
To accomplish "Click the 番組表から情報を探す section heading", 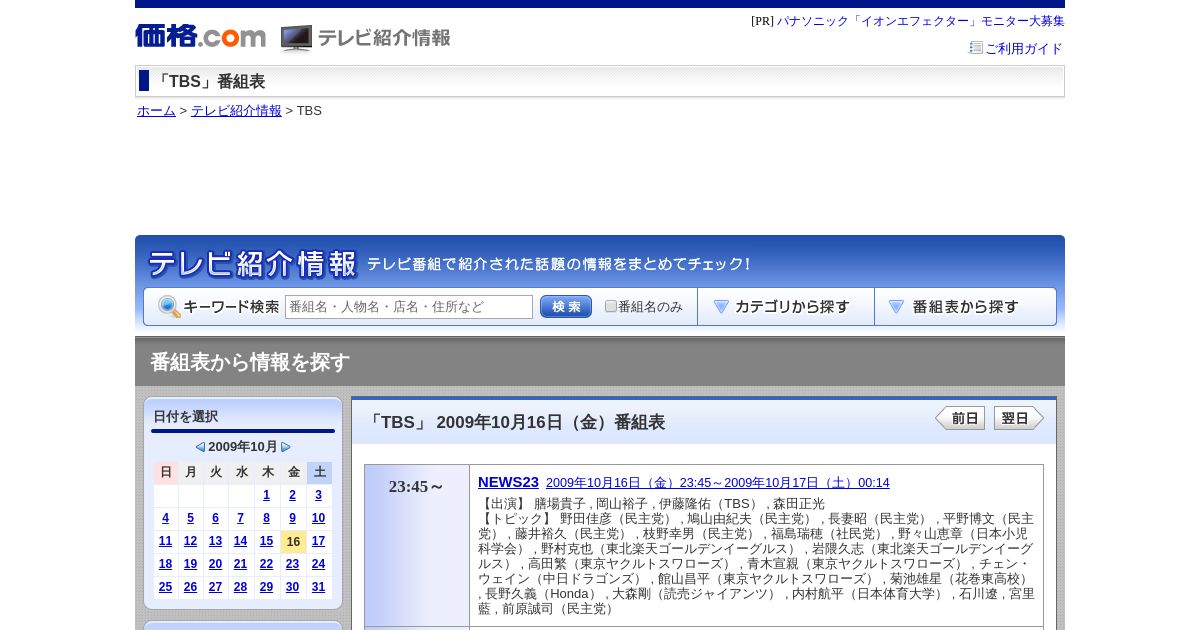I will click(x=250, y=362).
